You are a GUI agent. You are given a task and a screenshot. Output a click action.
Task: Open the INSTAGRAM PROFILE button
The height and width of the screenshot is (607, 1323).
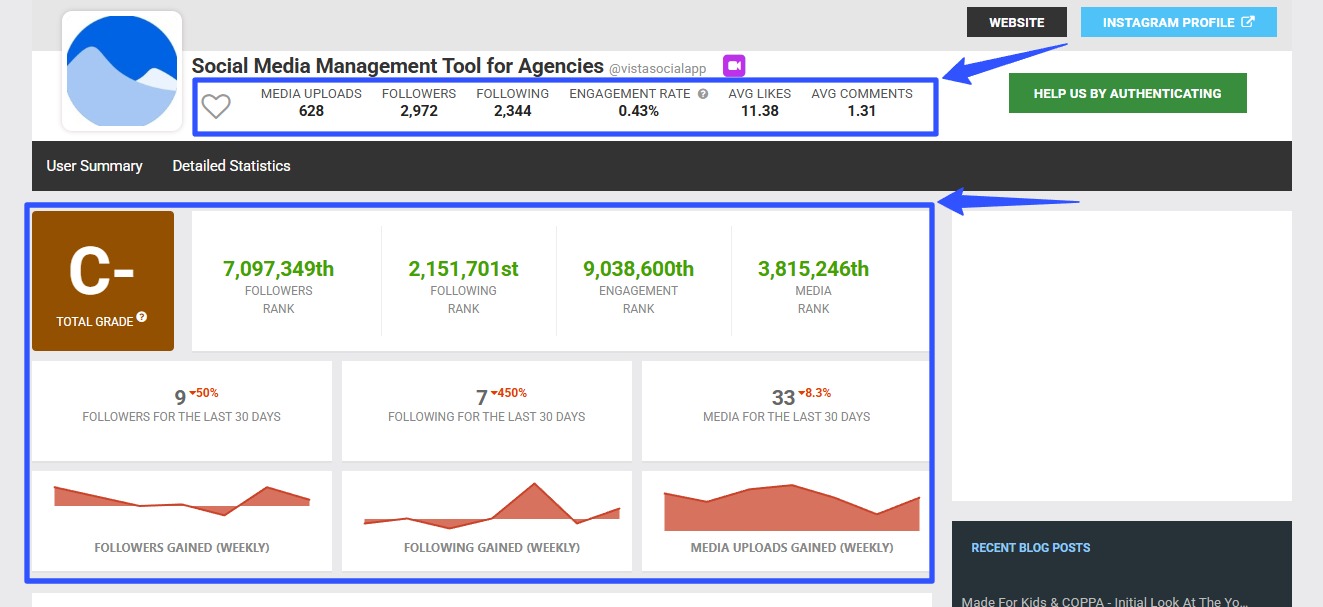click(1178, 21)
